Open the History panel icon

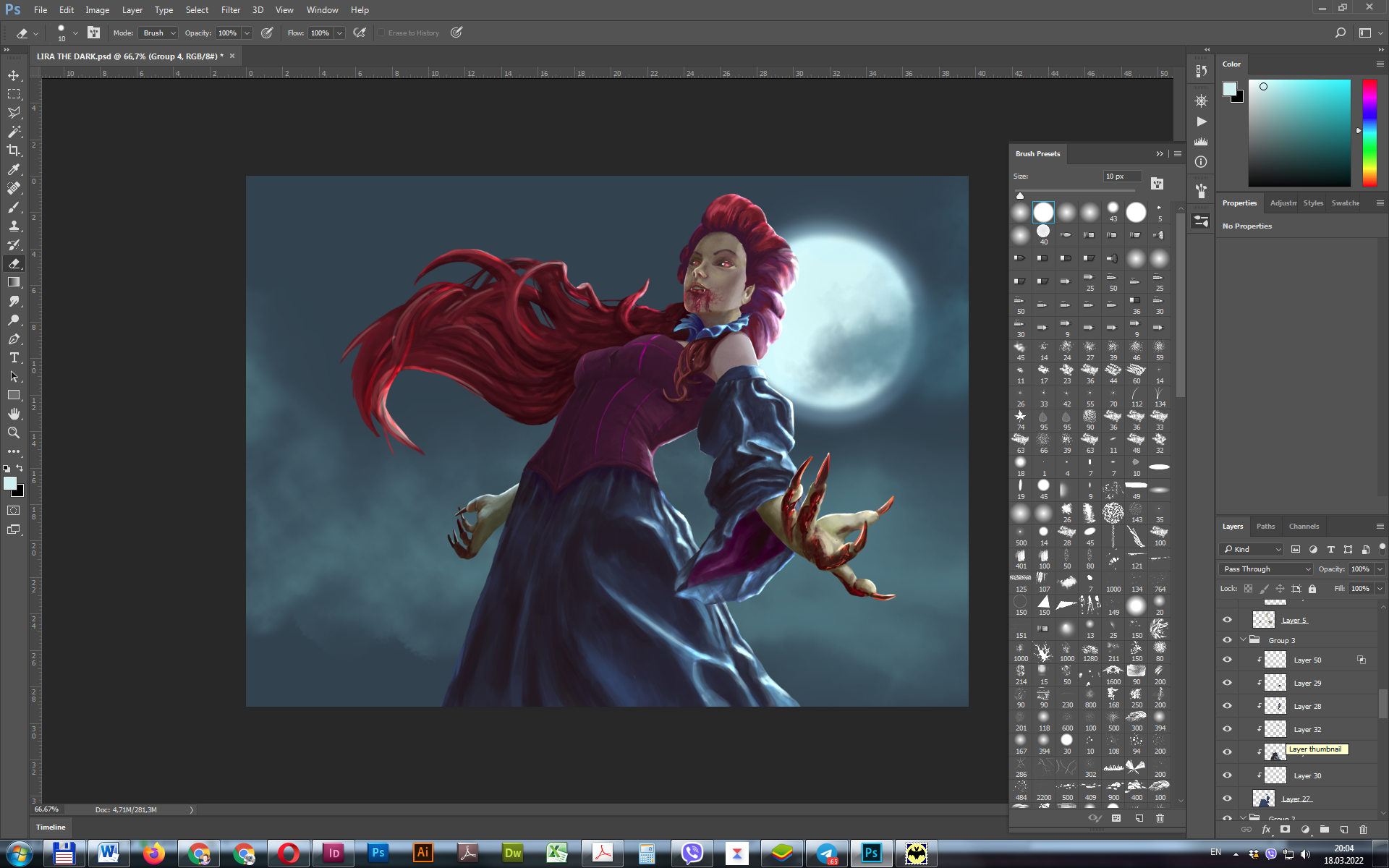pyautogui.click(x=1202, y=71)
